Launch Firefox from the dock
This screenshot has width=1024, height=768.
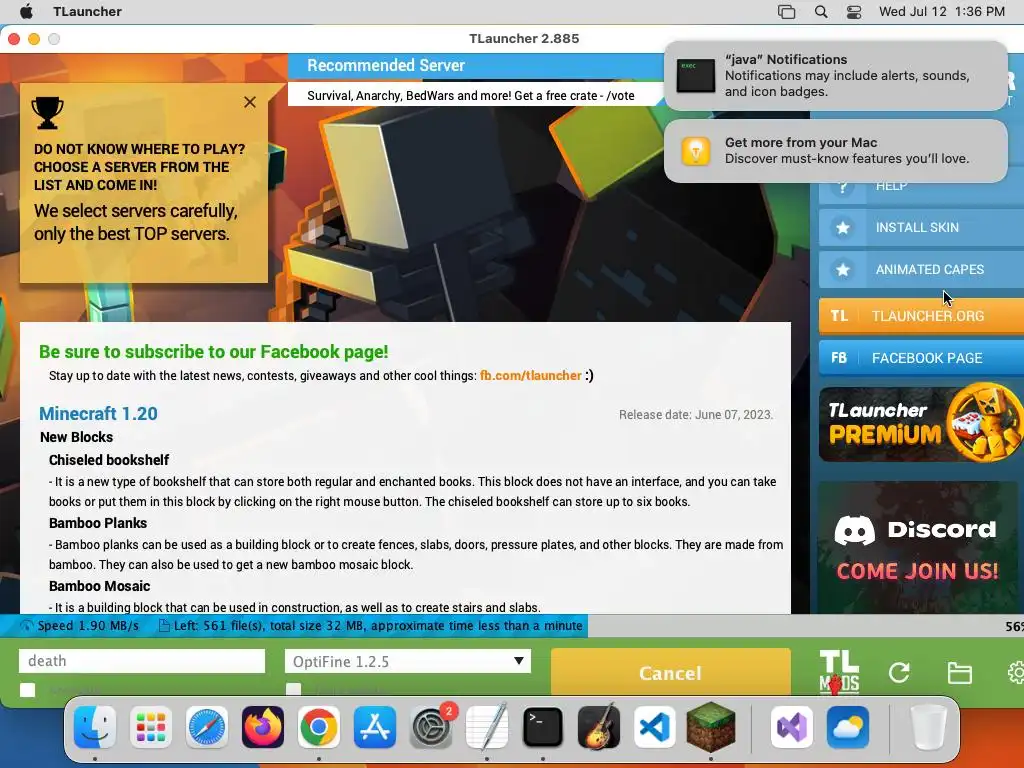[263, 727]
